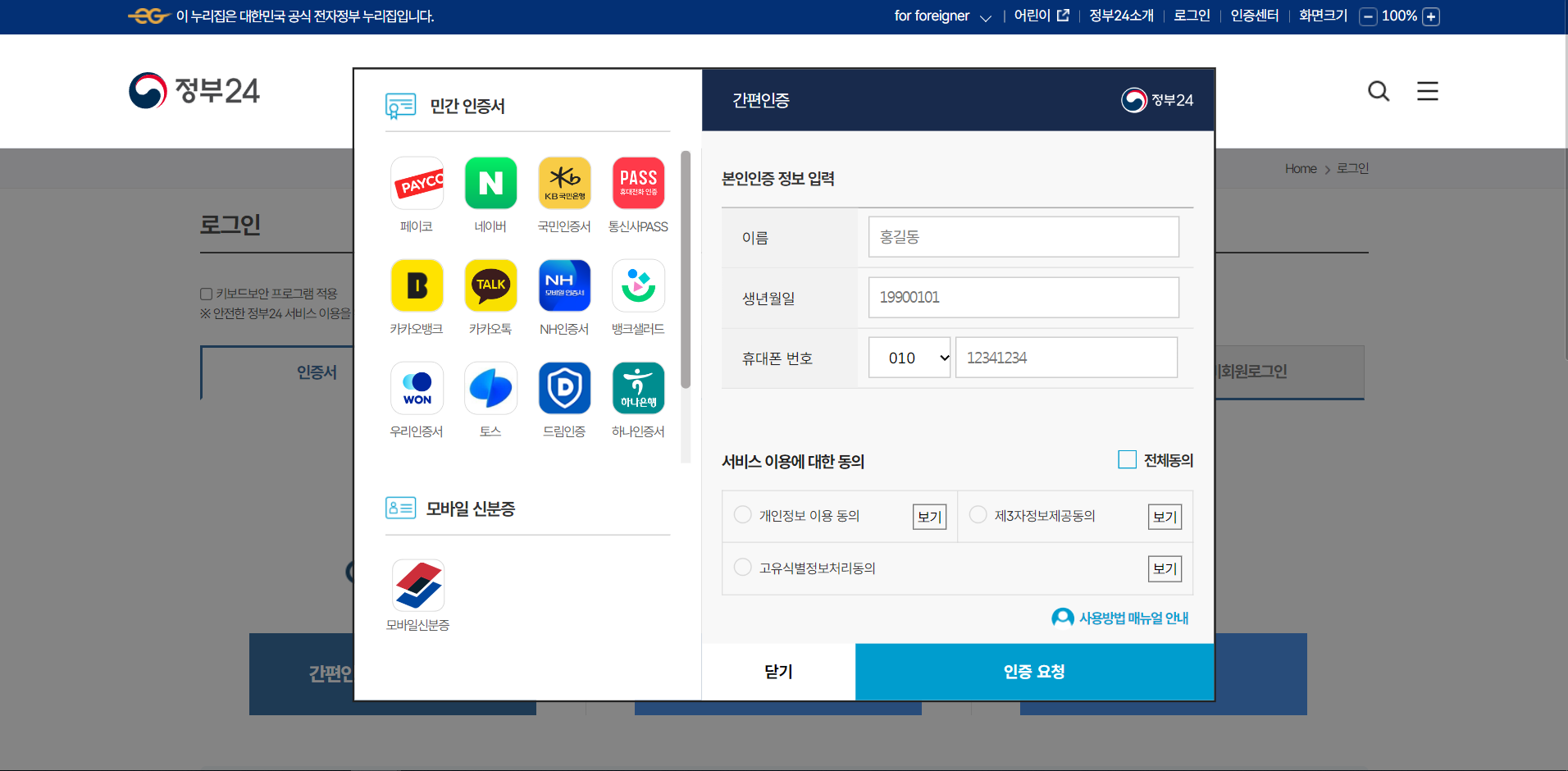Image resolution: width=1568 pixels, height=771 pixels.
Task: Switch to the 회원로그인 tab
Action: point(1289,372)
